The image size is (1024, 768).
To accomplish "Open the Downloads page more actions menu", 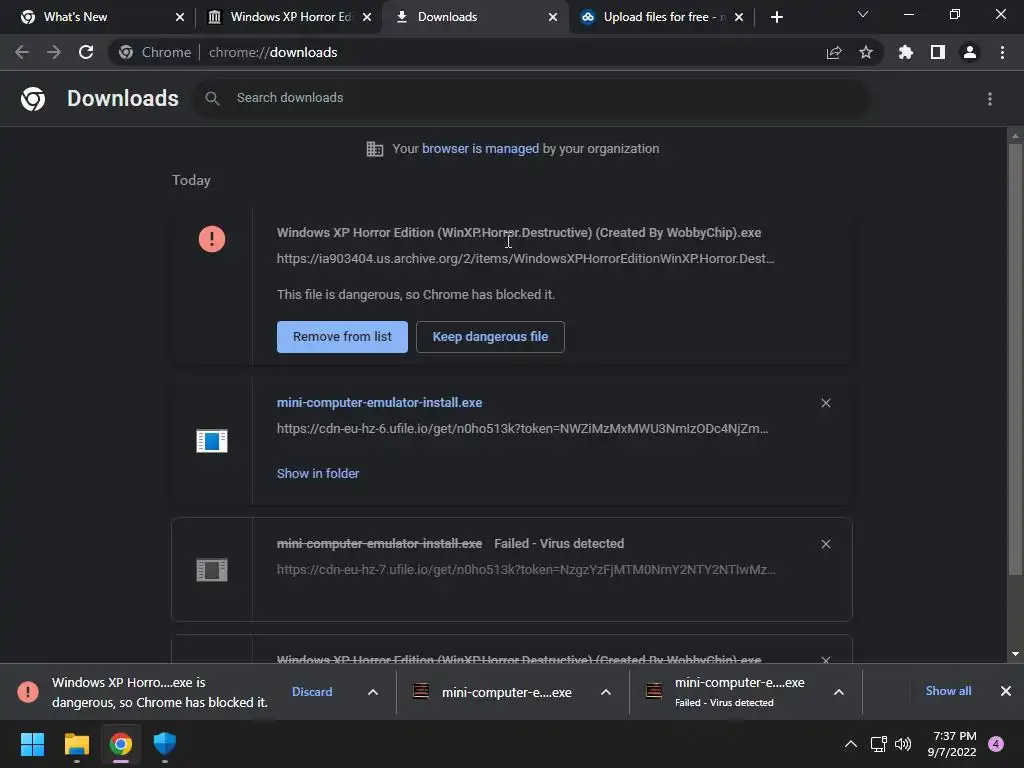I will [x=990, y=99].
